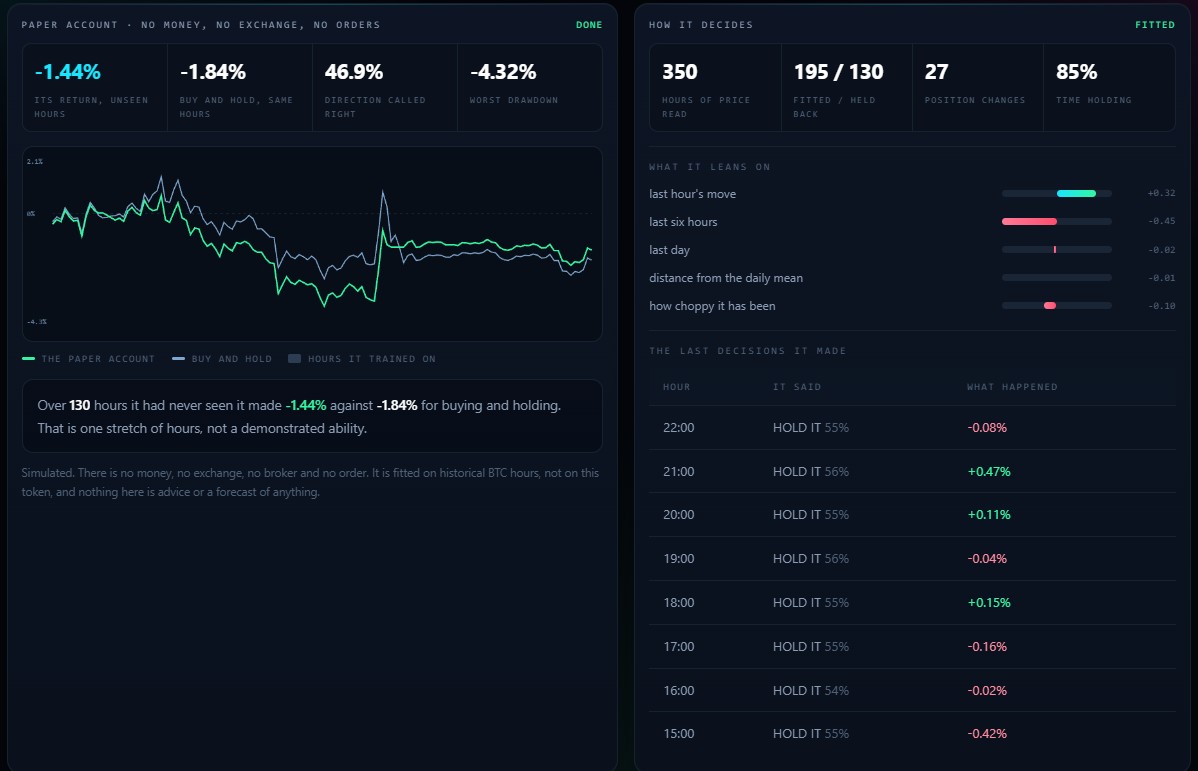The height and width of the screenshot is (771, 1198).
Task: Select the 18:00 decision row hour
Action: (x=678, y=603)
